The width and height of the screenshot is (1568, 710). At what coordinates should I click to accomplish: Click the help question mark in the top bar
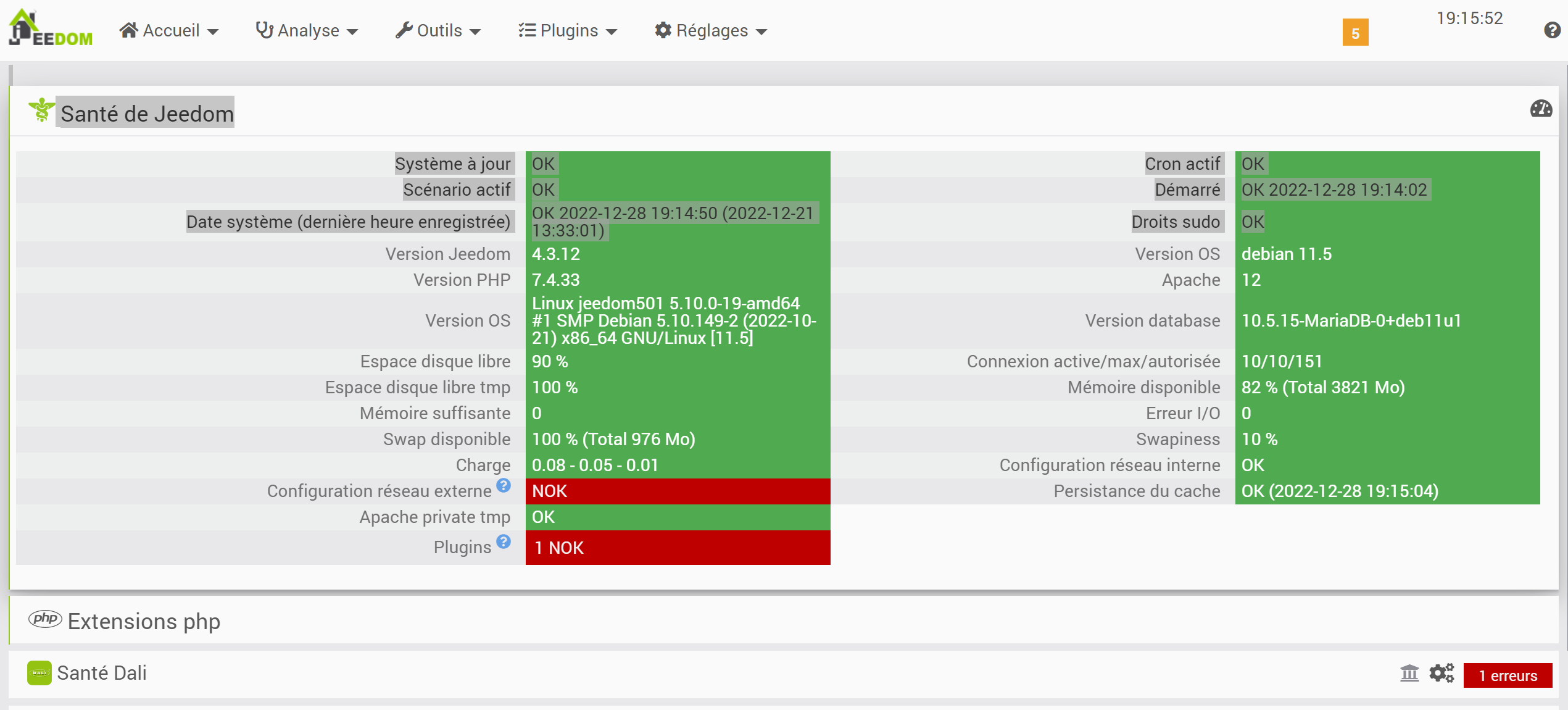coord(1552,30)
